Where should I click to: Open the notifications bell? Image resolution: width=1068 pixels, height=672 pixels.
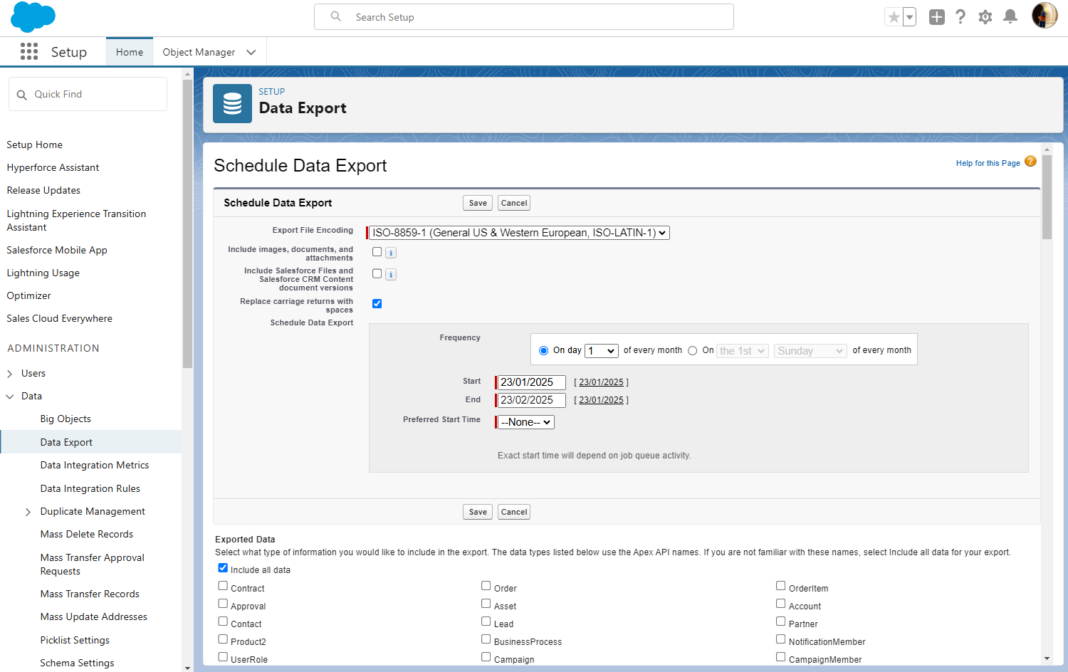pyautogui.click(x=1010, y=16)
